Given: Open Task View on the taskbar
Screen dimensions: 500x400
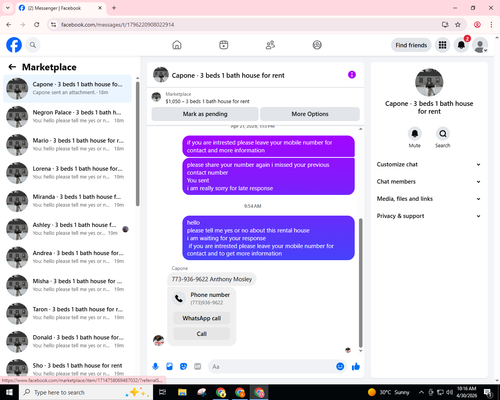Looking at the screenshot, I should click(162, 392).
